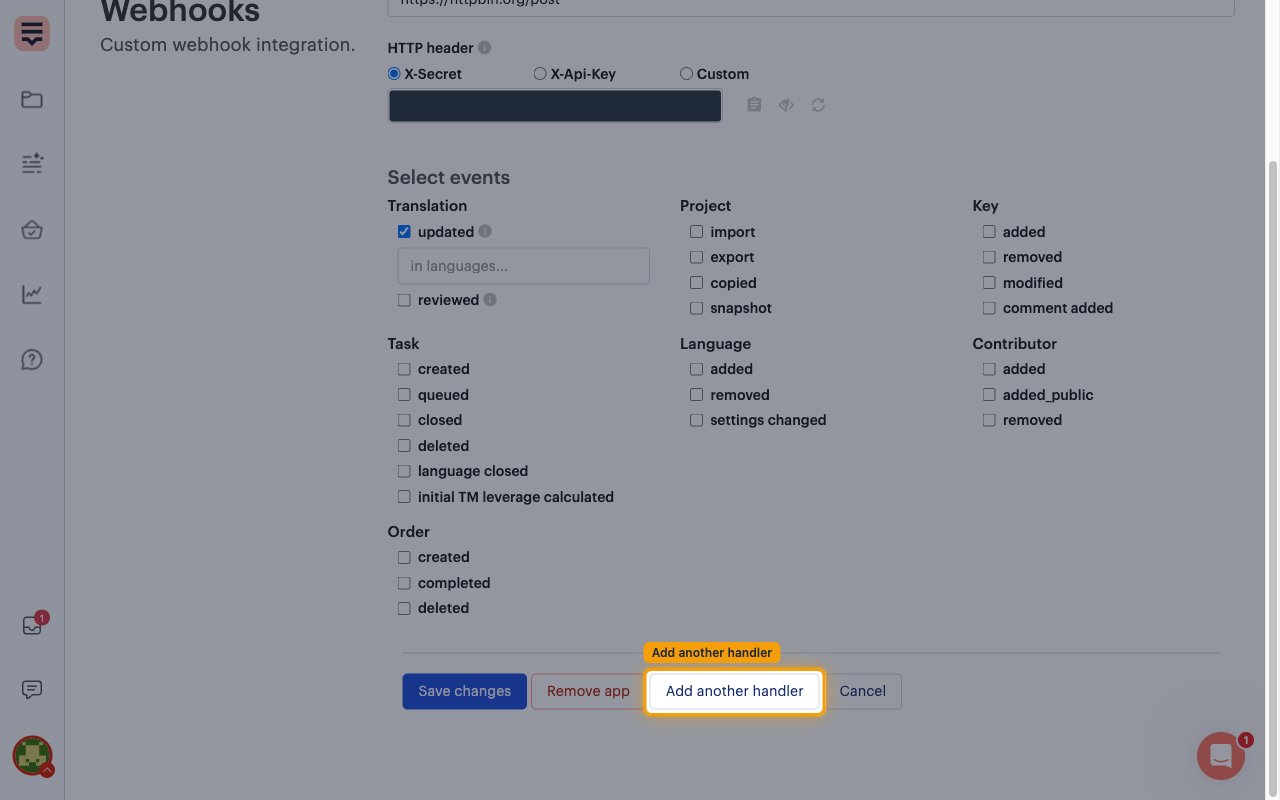
Task: Click the Remove app button
Action: (588, 691)
